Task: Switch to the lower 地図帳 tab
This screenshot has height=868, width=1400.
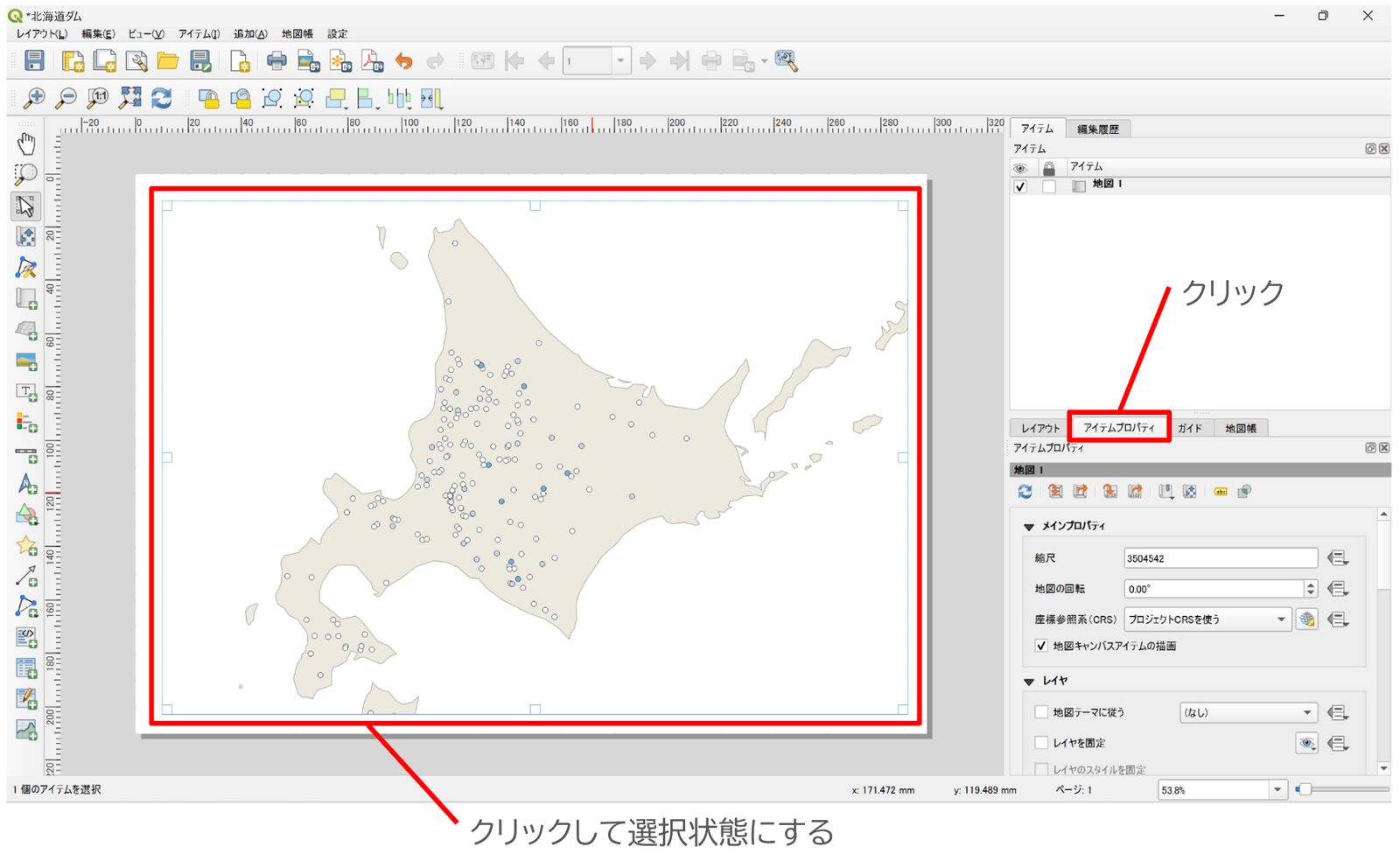Action: tap(1241, 428)
